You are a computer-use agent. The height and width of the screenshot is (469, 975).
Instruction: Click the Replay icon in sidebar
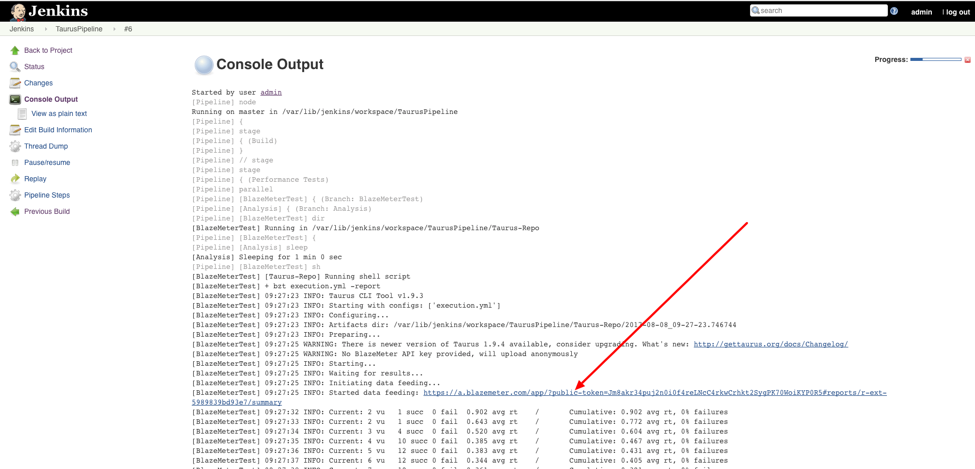[15, 179]
